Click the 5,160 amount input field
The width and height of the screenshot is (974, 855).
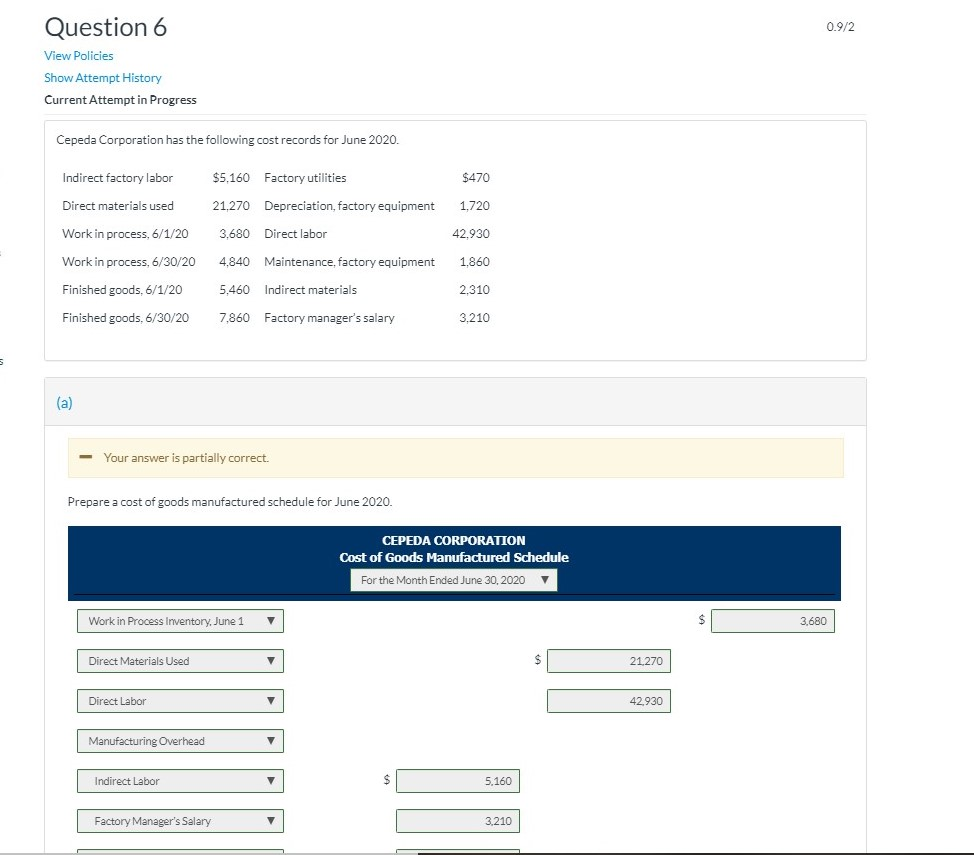[458, 781]
